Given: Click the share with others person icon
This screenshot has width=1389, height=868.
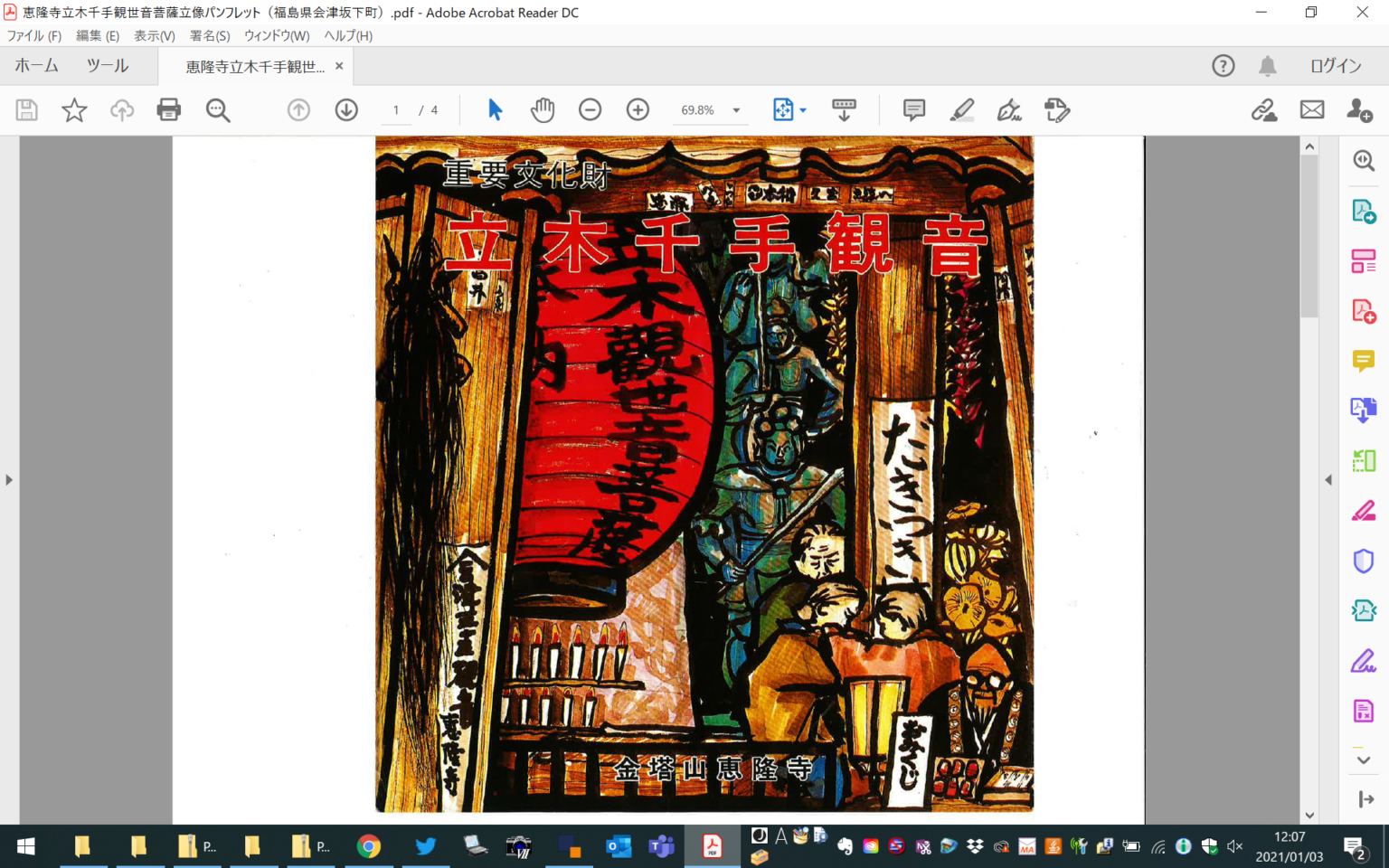Looking at the screenshot, I should [1360, 110].
